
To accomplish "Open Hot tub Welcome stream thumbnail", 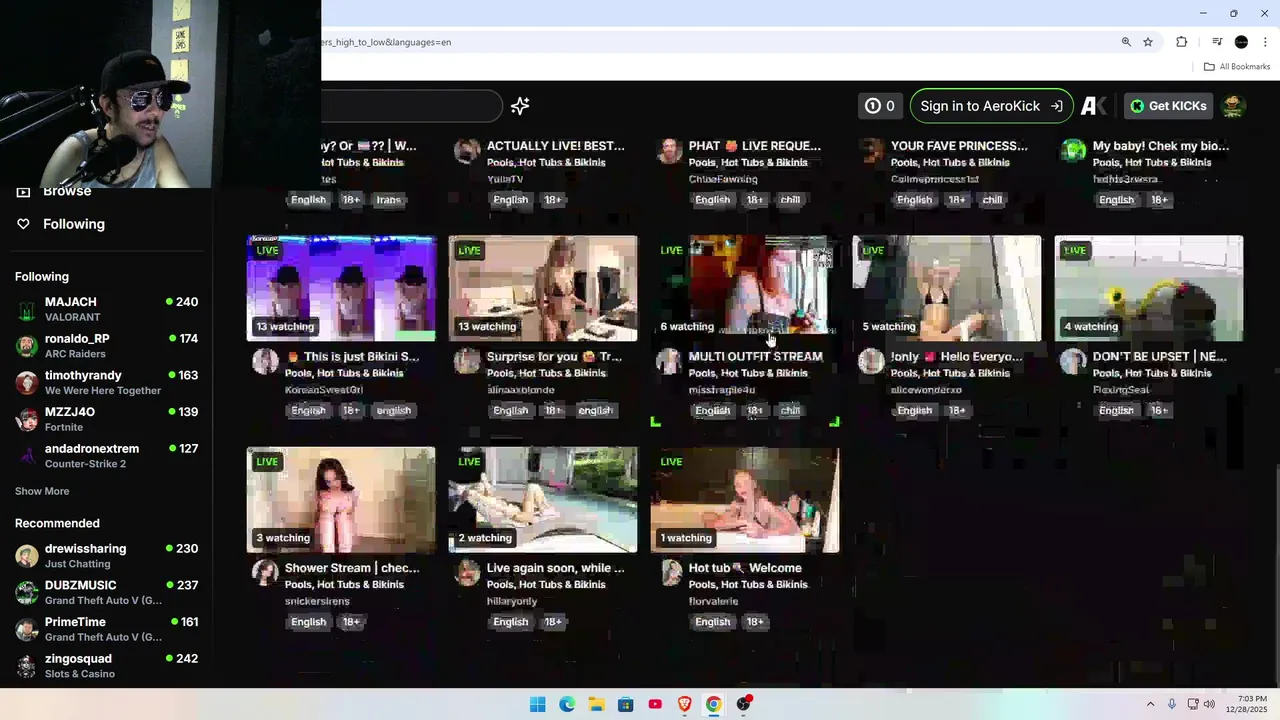I will tap(745, 500).
